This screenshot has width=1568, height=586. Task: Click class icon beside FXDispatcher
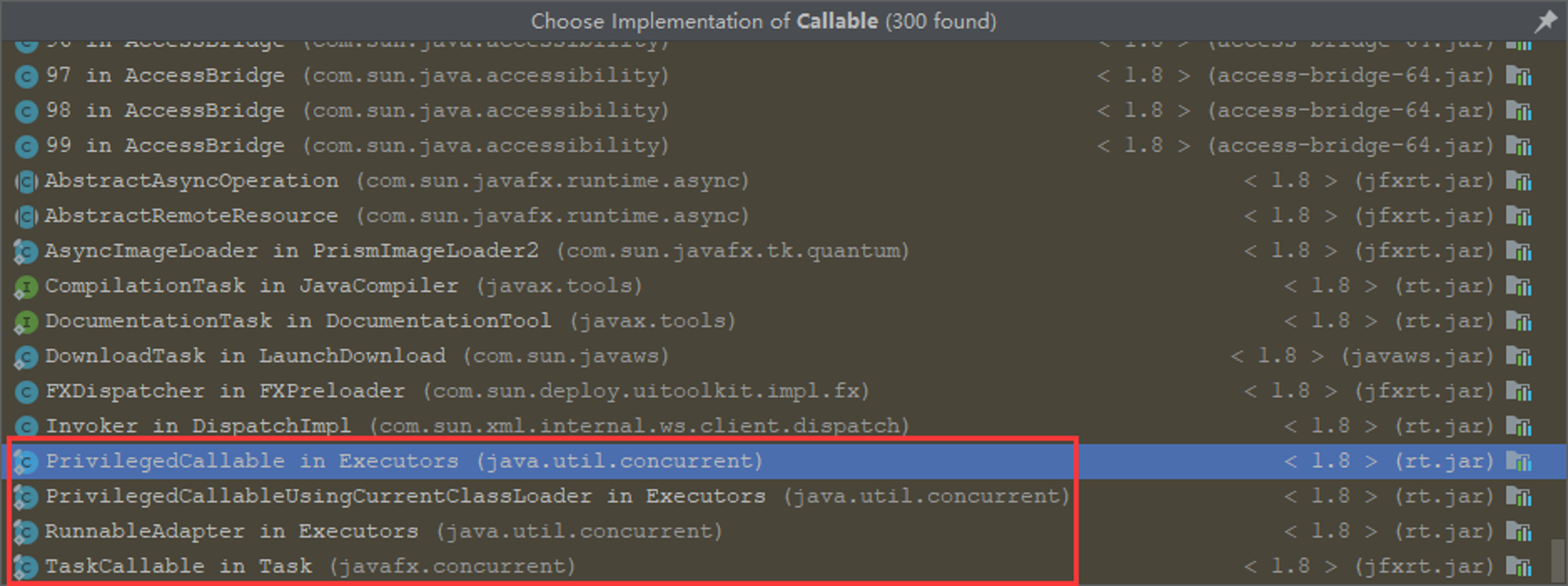coord(25,392)
